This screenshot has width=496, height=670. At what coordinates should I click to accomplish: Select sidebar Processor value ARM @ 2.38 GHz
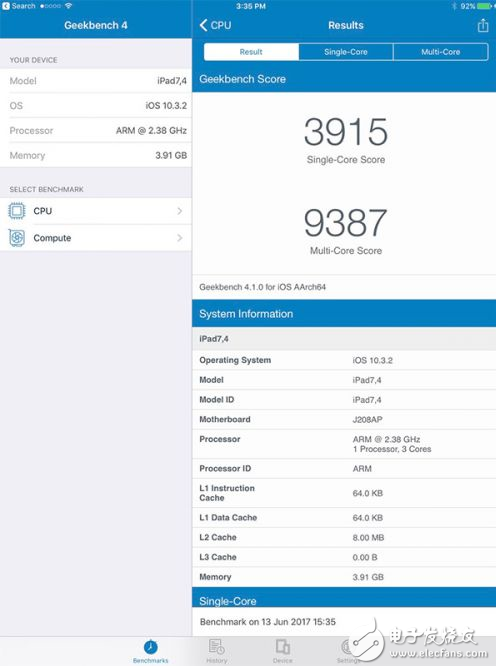151,130
